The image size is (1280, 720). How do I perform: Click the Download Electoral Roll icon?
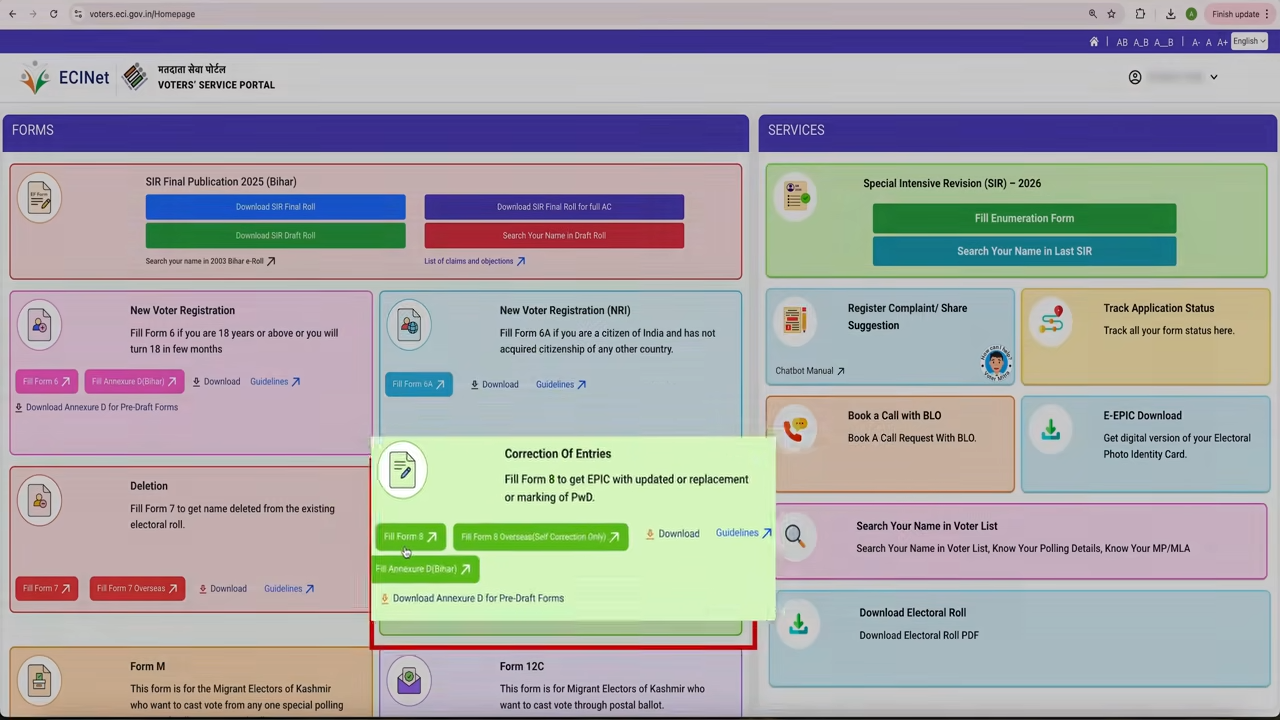[798, 624]
